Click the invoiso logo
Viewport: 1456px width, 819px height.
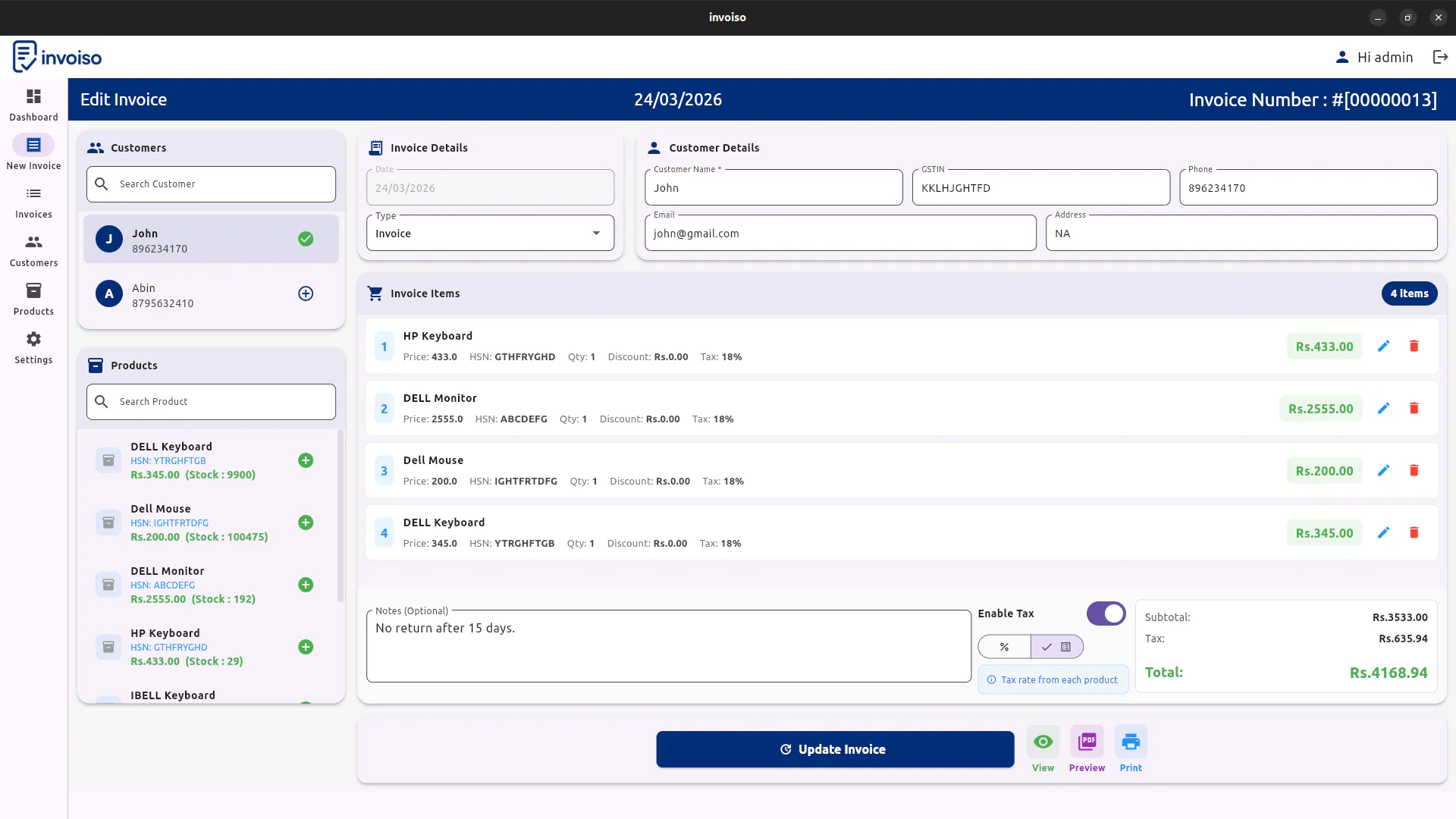click(x=57, y=57)
